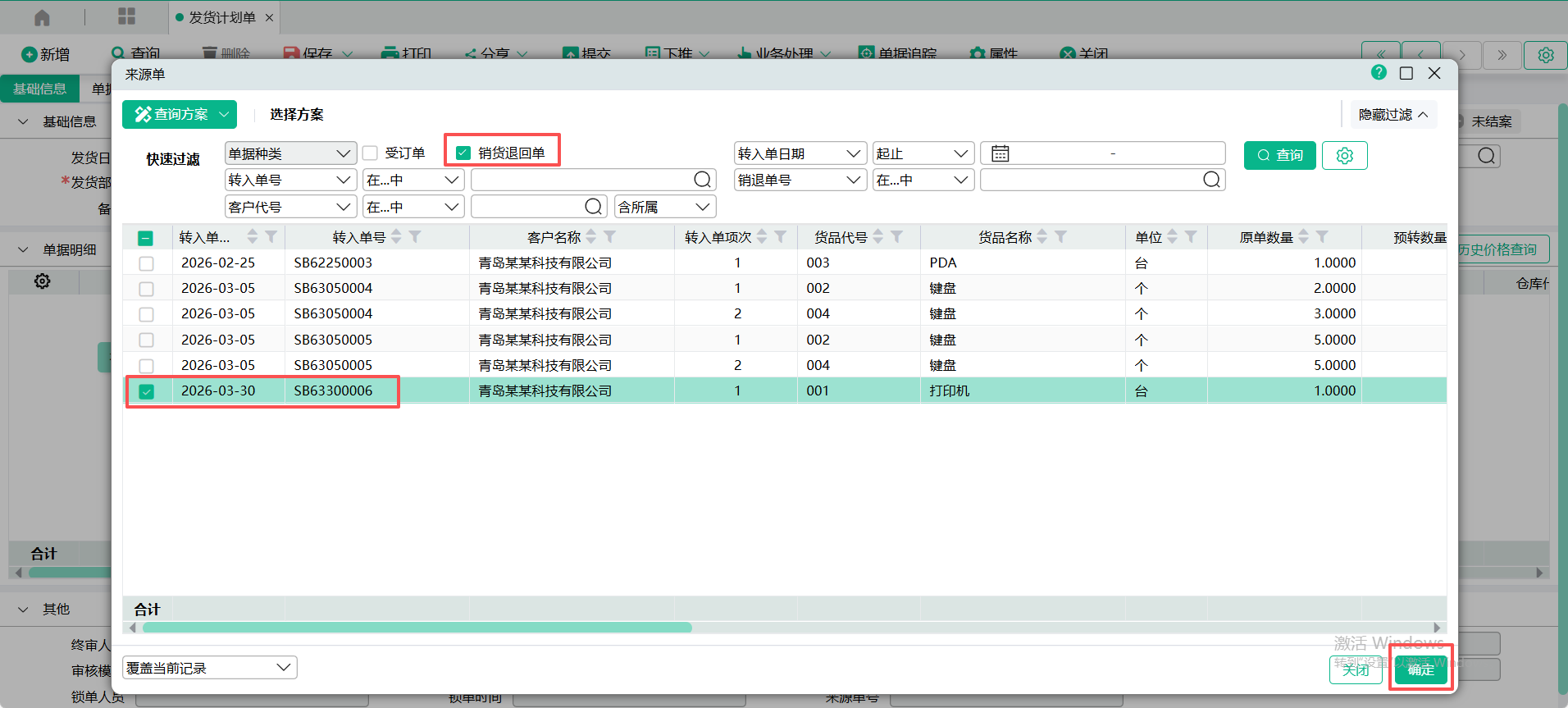Check the row for order SB62250003
The image size is (1568, 708).
pos(146,263)
